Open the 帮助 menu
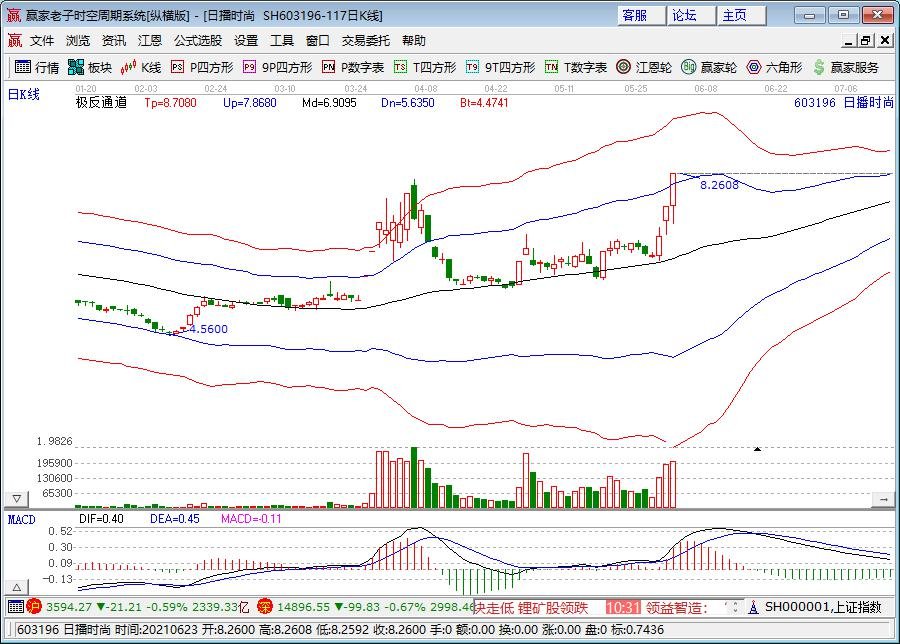900x644 pixels. [x=413, y=40]
